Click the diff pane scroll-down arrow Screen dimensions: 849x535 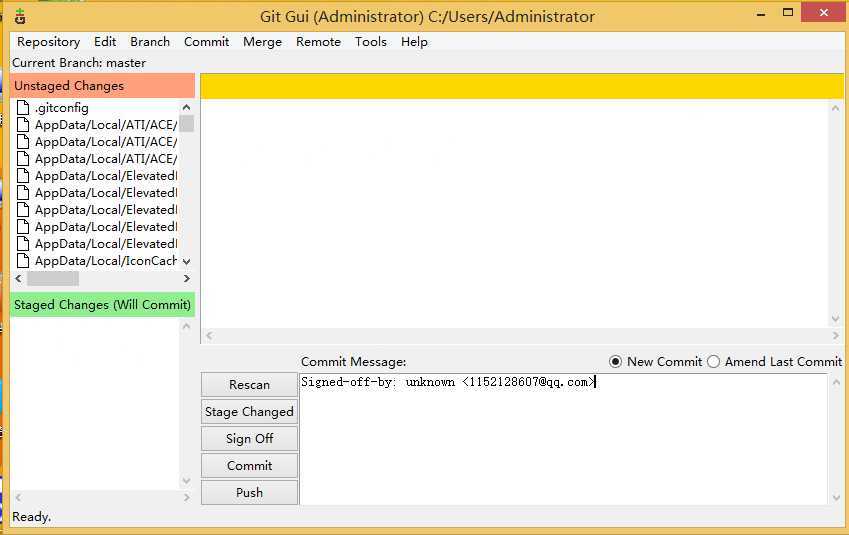[x=835, y=319]
